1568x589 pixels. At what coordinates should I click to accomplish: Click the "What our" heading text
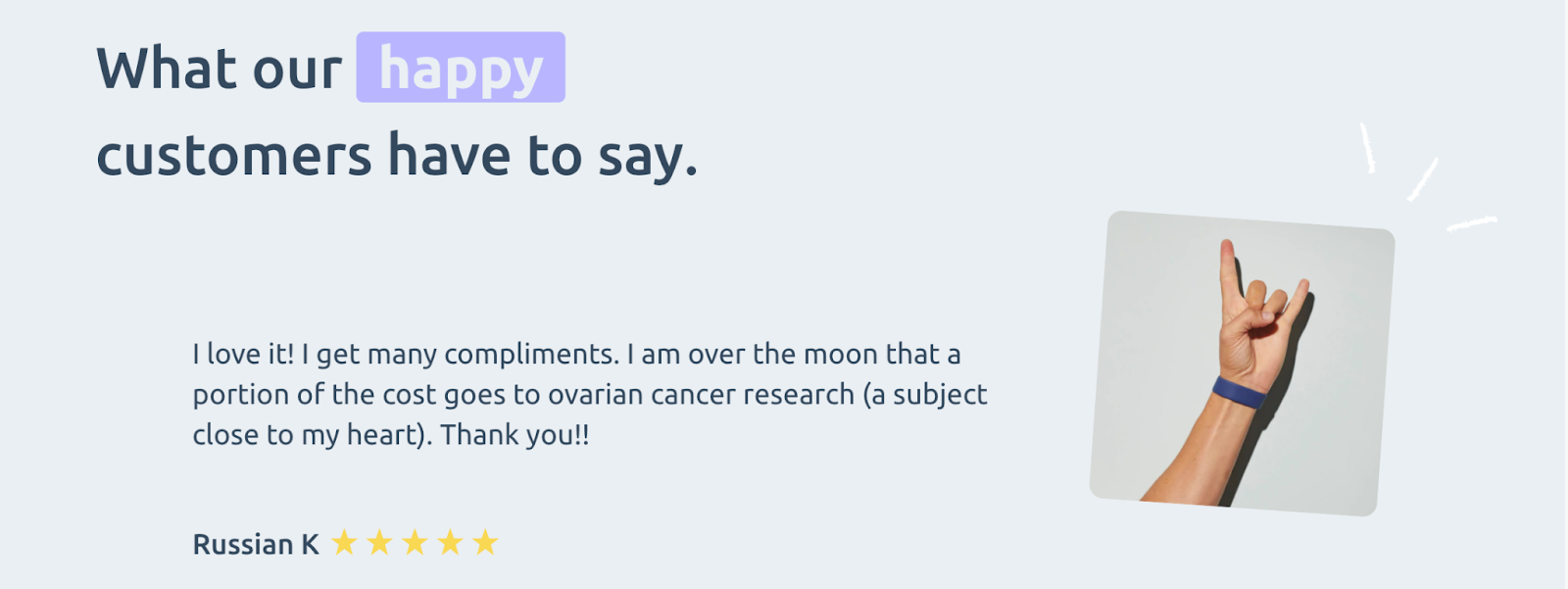[x=219, y=69]
